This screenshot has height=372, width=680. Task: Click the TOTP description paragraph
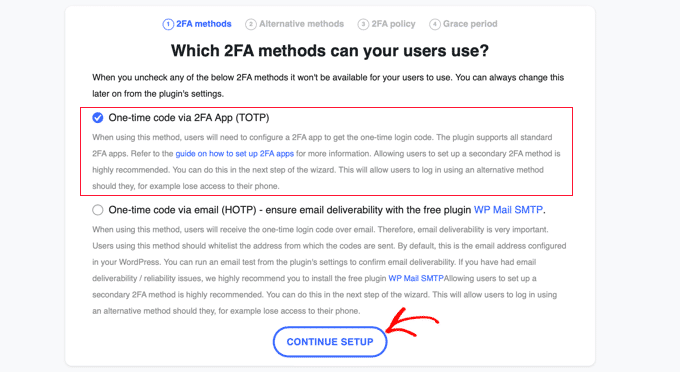pos(326,162)
